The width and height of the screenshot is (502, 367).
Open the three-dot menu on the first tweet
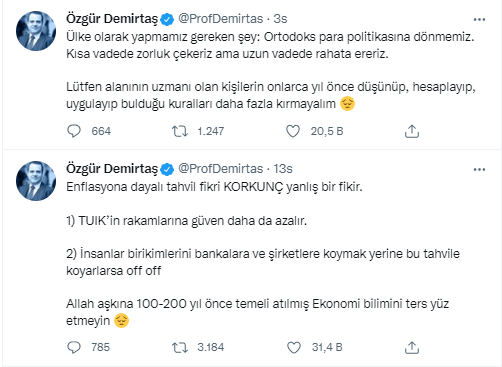pos(479,20)
